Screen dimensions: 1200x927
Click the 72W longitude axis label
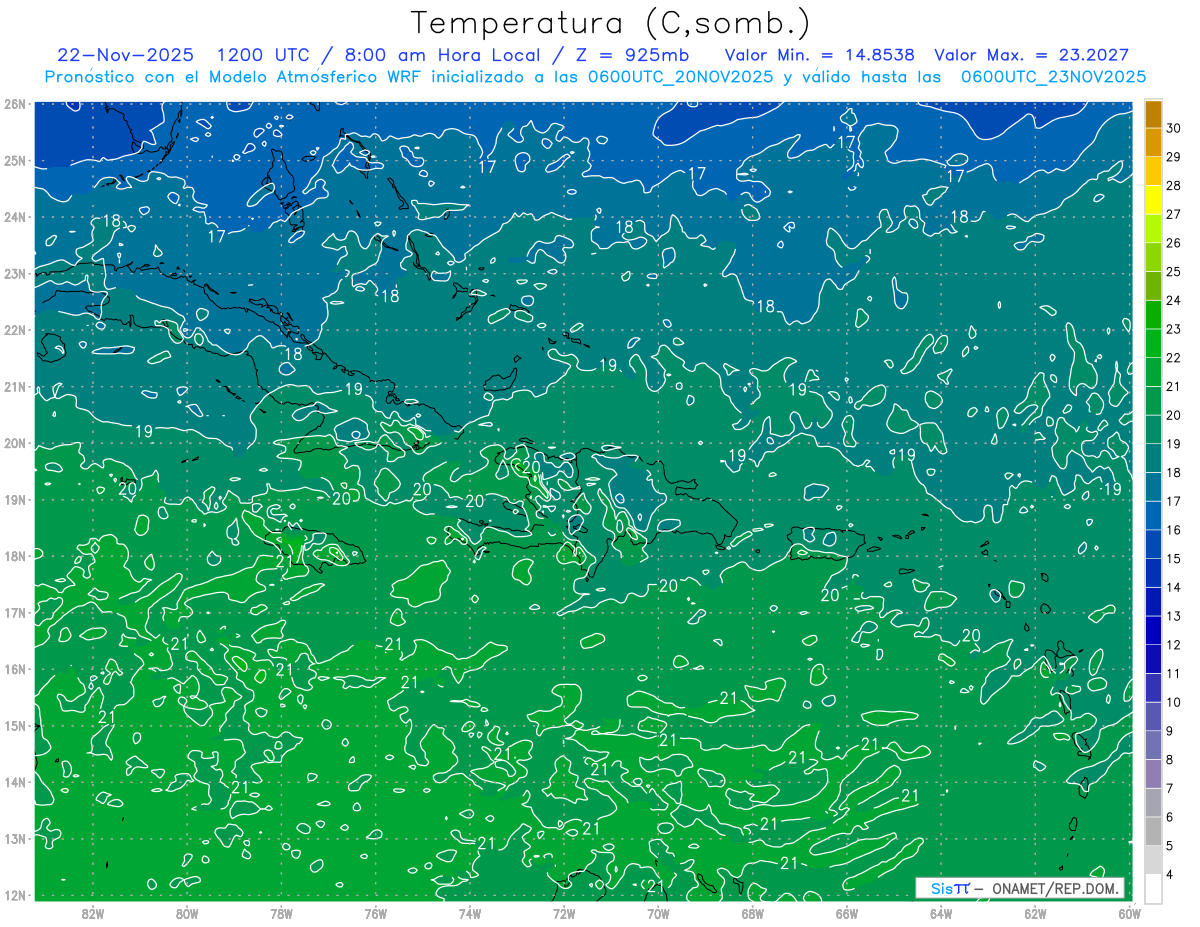(564, 913)
